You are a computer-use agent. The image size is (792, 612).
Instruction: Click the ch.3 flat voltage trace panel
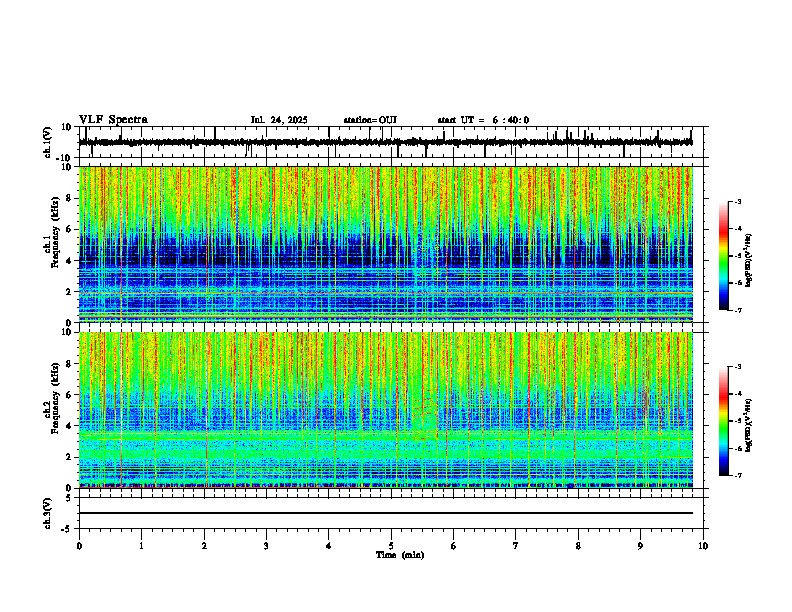tap(391, 513)
